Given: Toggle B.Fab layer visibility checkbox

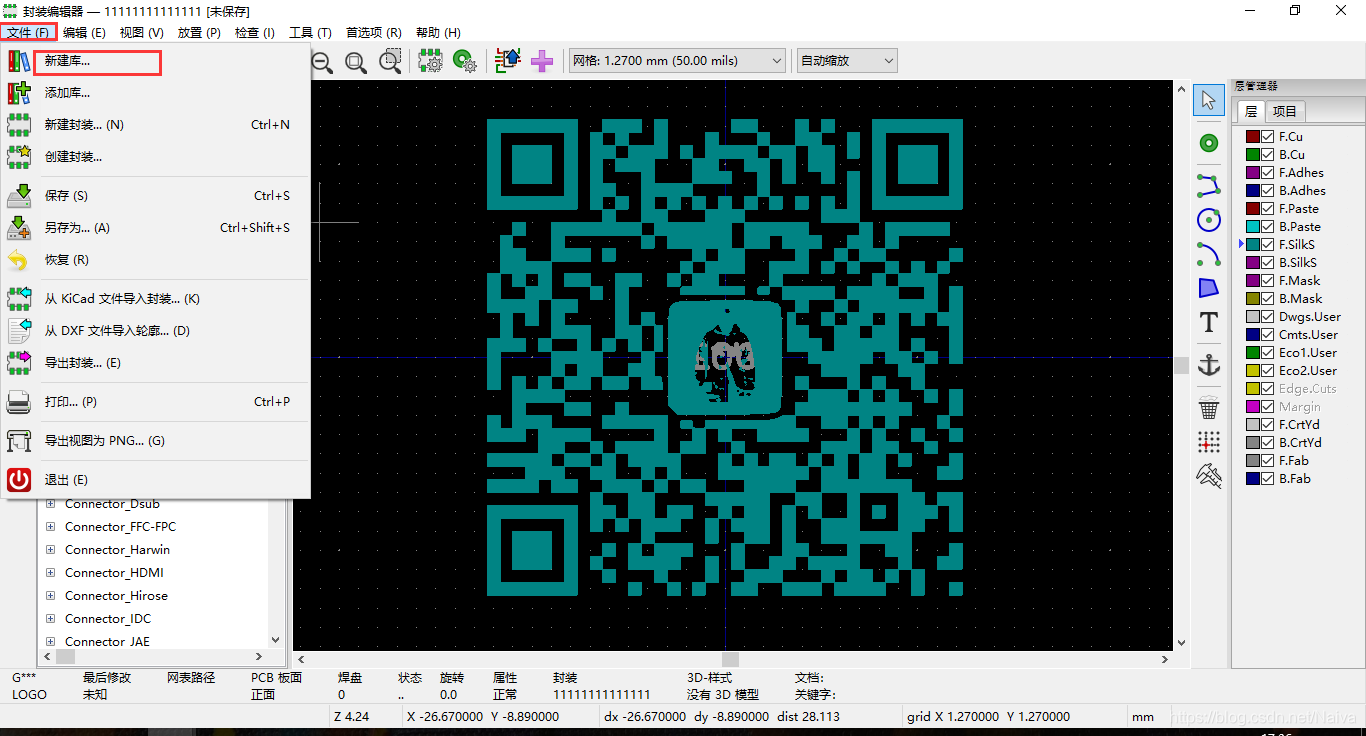Looking at the screenshot, I should (1268, 479).
